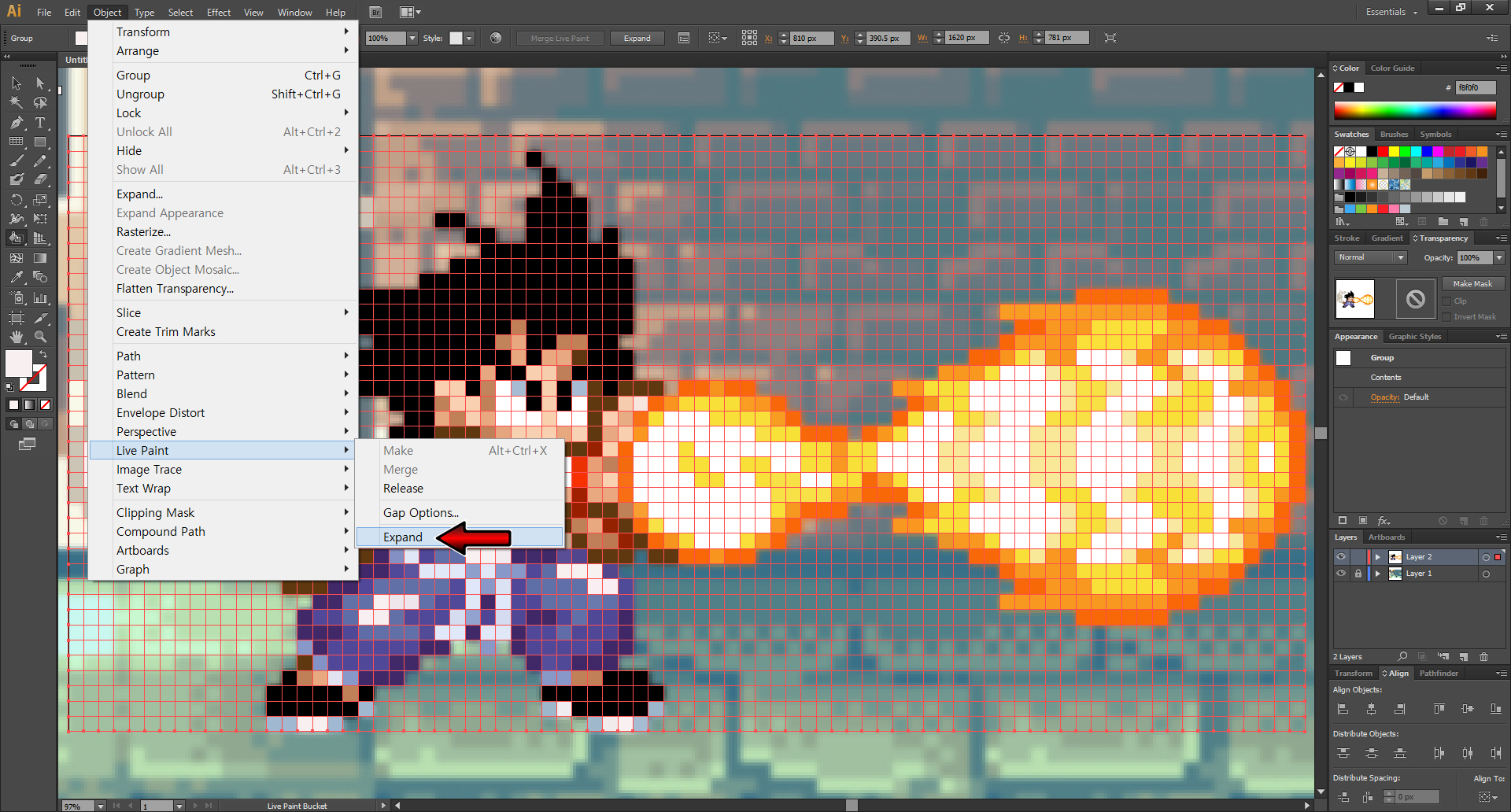1511x812 pixels.
Task: Select the Perspective Grid tool
Action: [40, 238]
